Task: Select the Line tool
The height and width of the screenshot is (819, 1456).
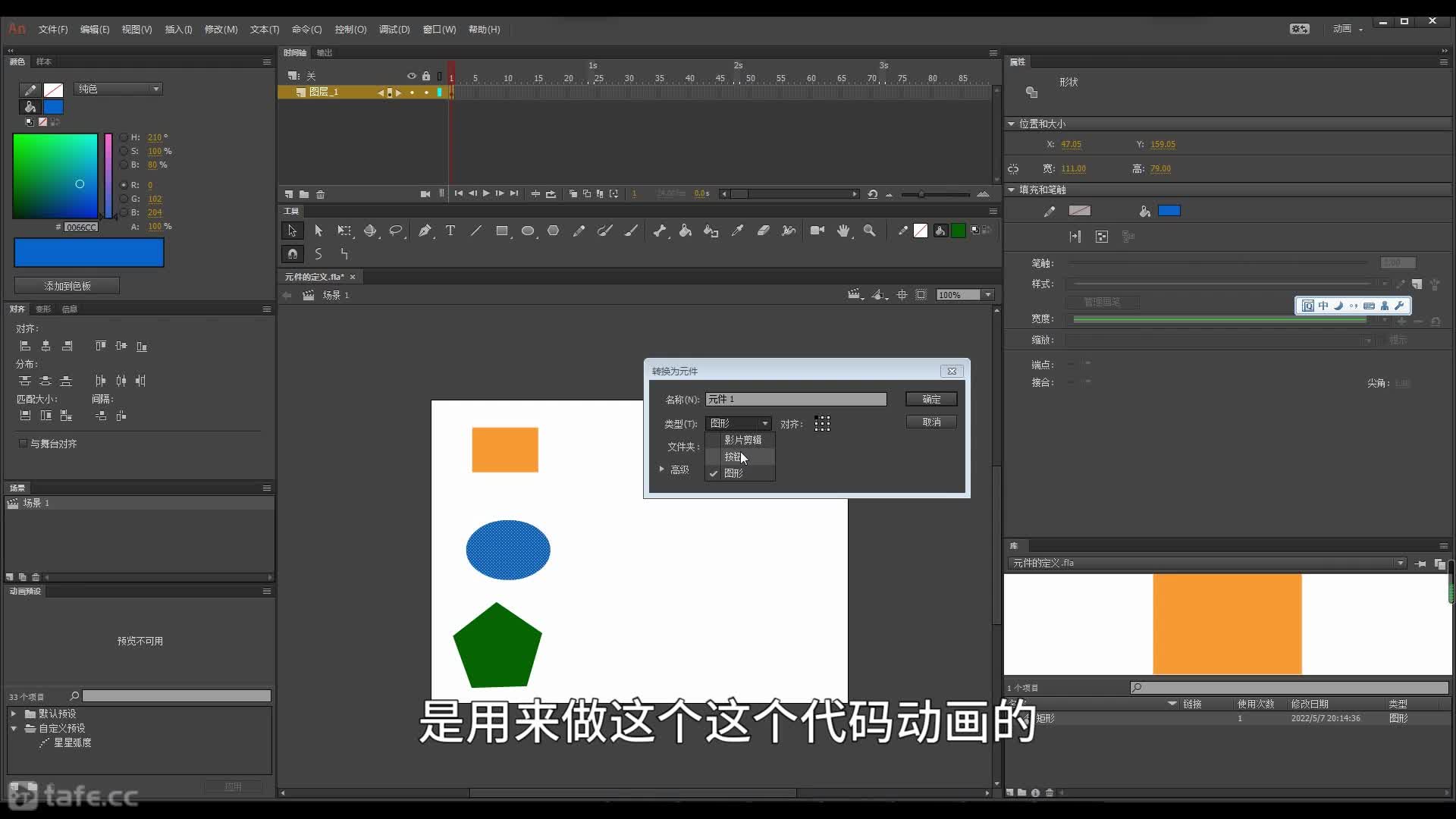Action: (476, 231)
